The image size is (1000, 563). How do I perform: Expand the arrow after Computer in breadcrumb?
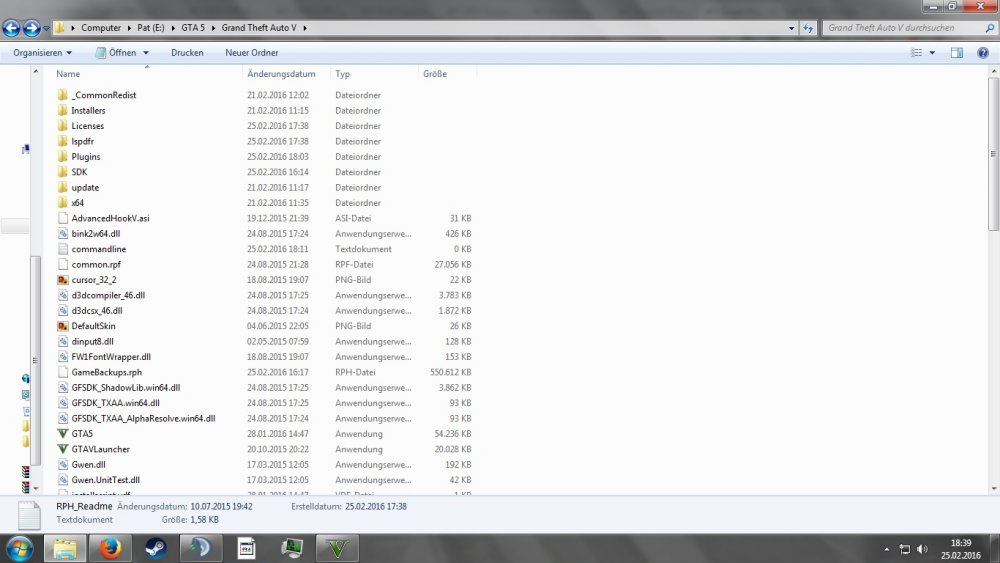click(x=129, y=28)
